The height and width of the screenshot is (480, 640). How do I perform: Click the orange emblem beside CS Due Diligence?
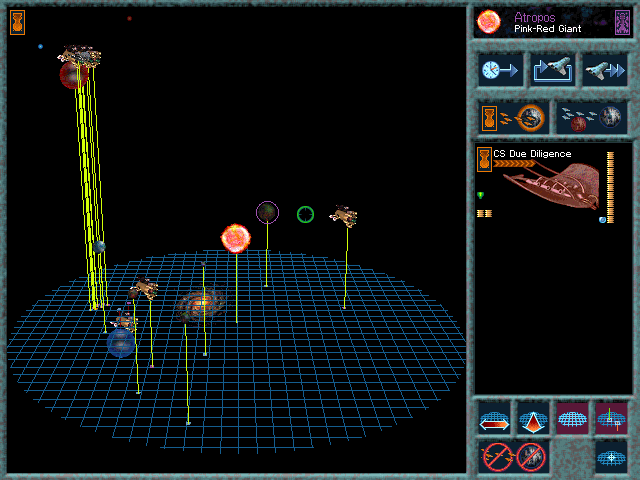tap(484, 159)
